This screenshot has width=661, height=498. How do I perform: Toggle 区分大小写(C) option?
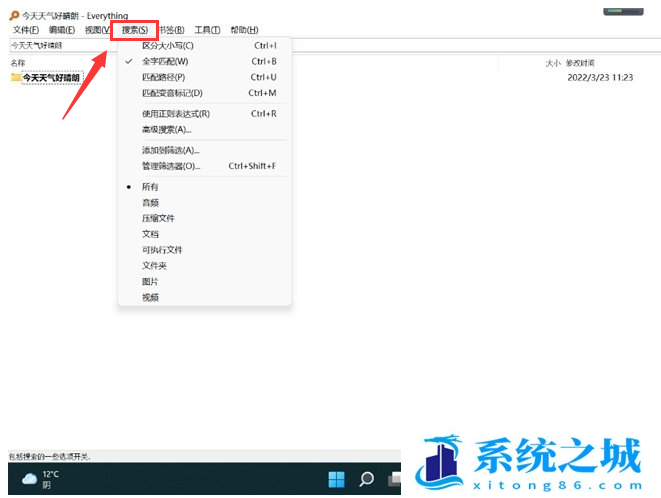coord(205,46)
